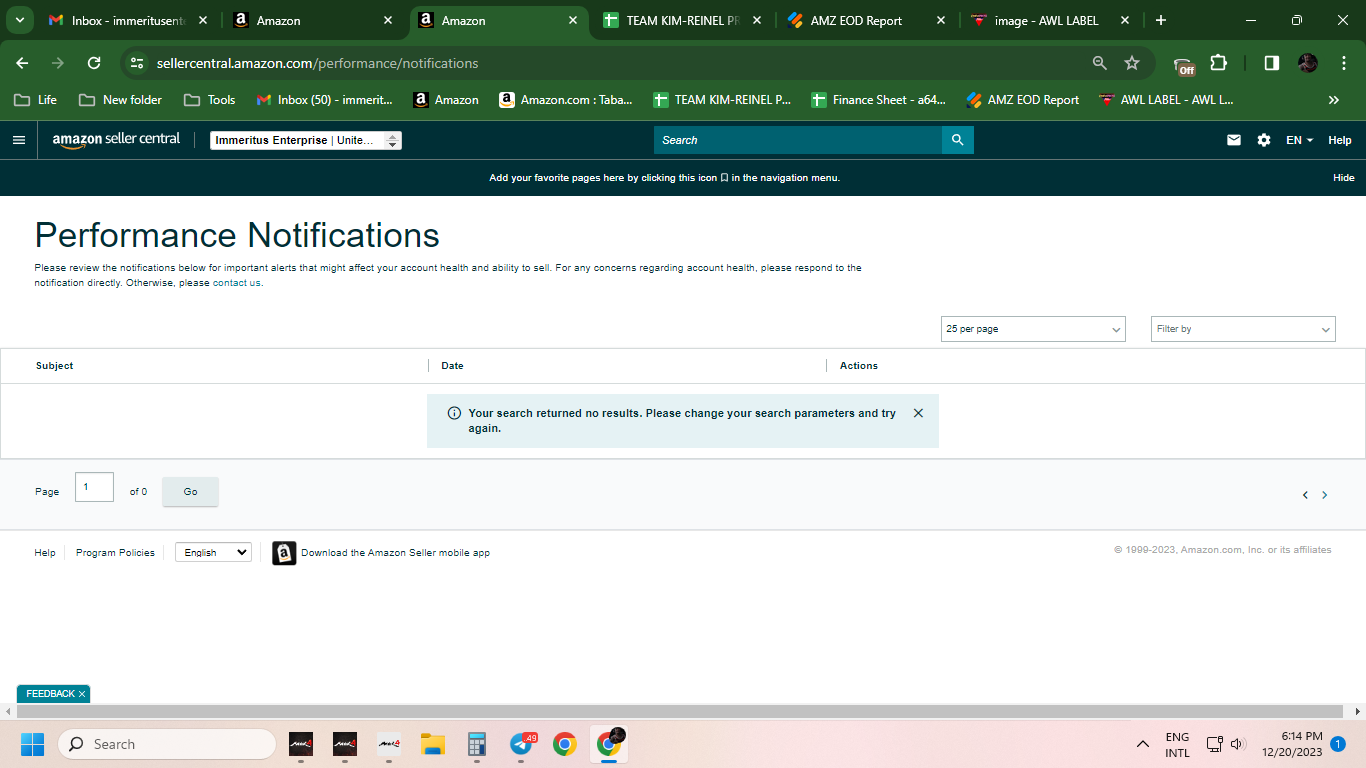Click Download the Amazon Seller mobile app
The height and width of the screenshot is (768, 1366).
[x=395, y=553]
